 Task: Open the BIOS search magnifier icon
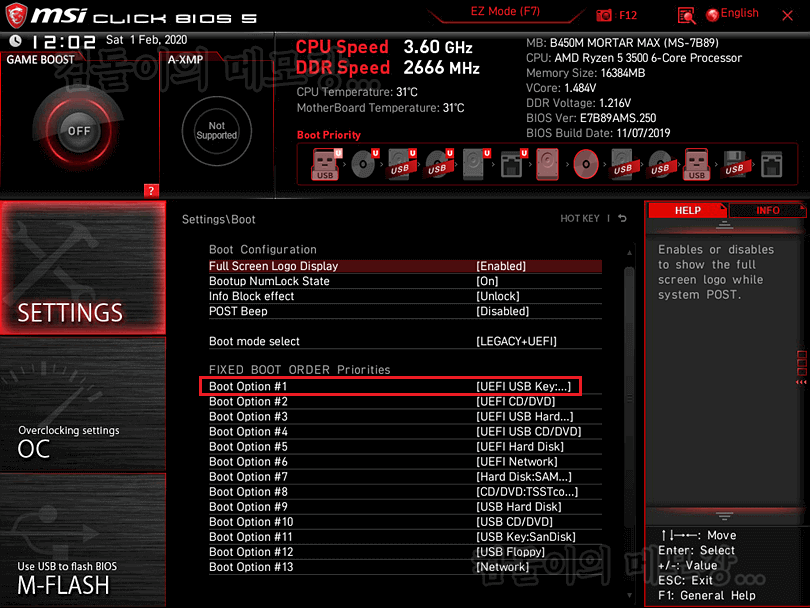pos(686,15)
